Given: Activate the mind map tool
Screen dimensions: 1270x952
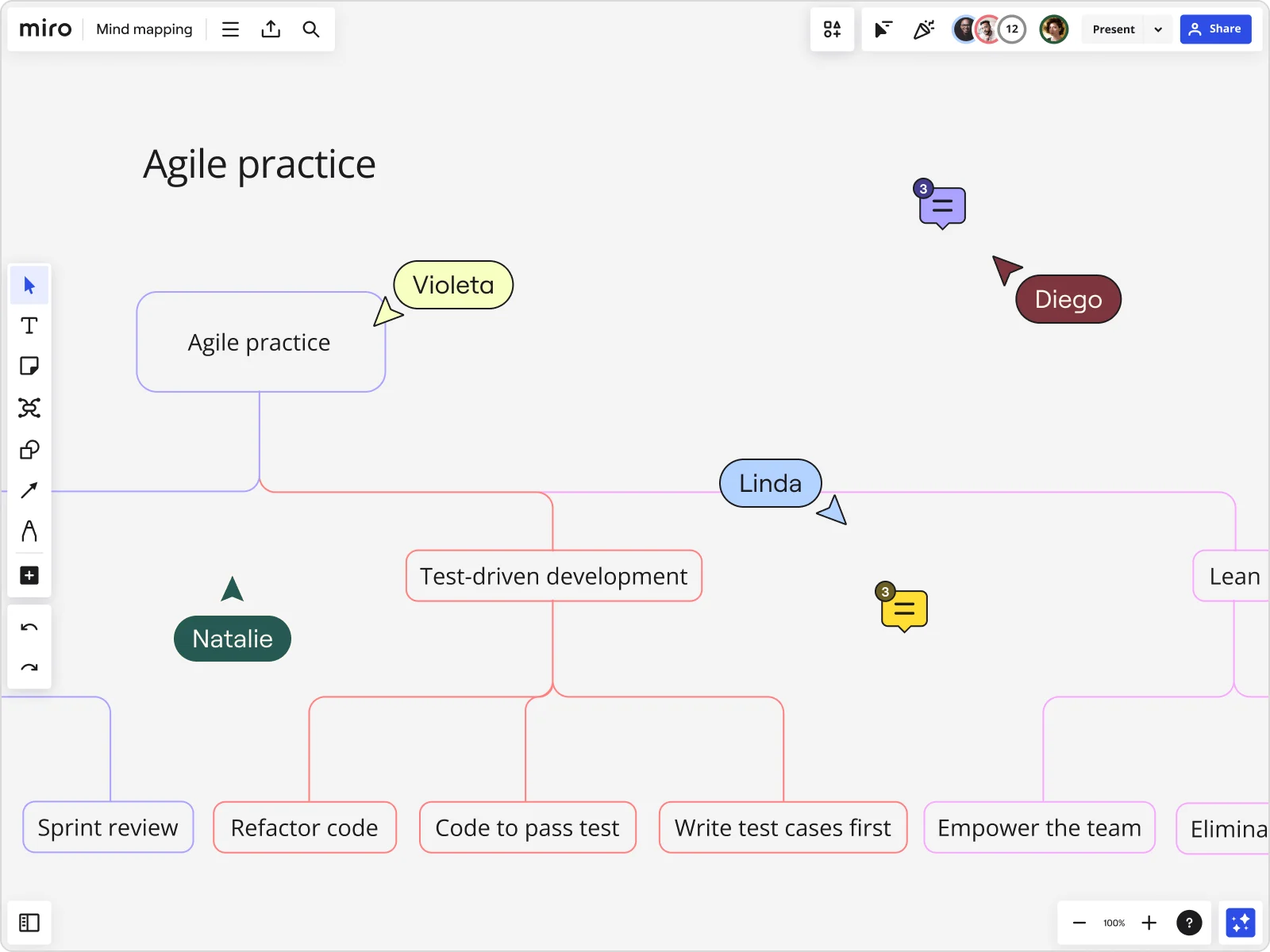Looking at the screenshot, I should 29,408.
